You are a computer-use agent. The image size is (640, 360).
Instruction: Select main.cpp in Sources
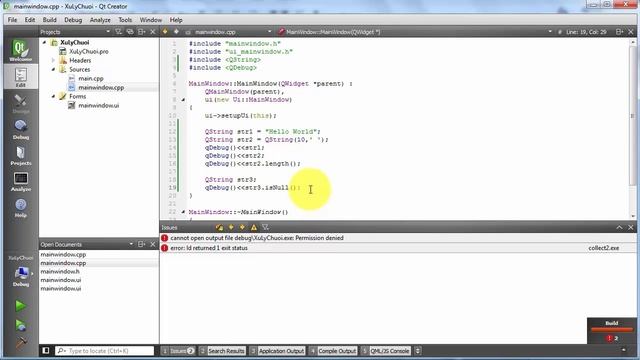[x=91, y=78]
